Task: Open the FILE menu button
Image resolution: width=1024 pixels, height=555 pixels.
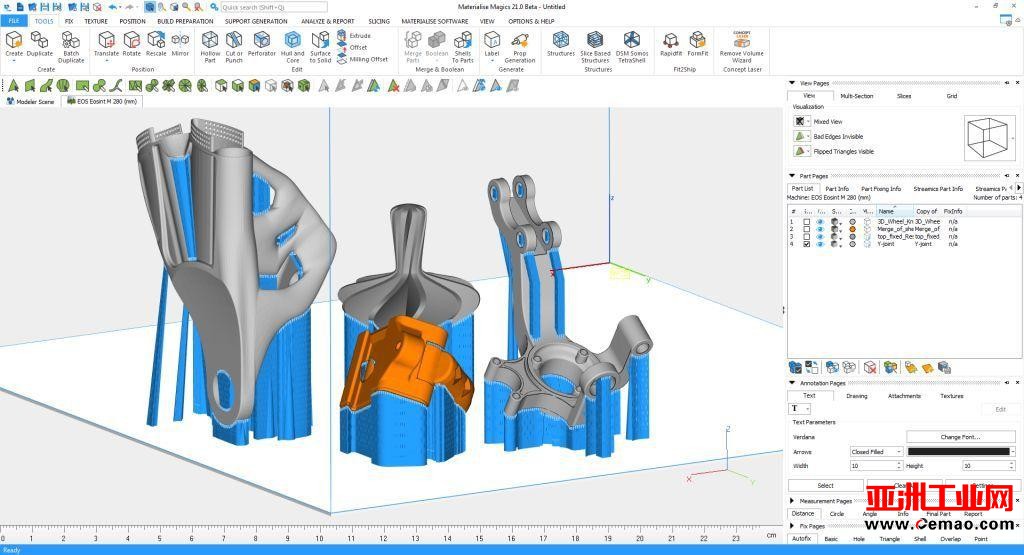Action: coord(13,21)
